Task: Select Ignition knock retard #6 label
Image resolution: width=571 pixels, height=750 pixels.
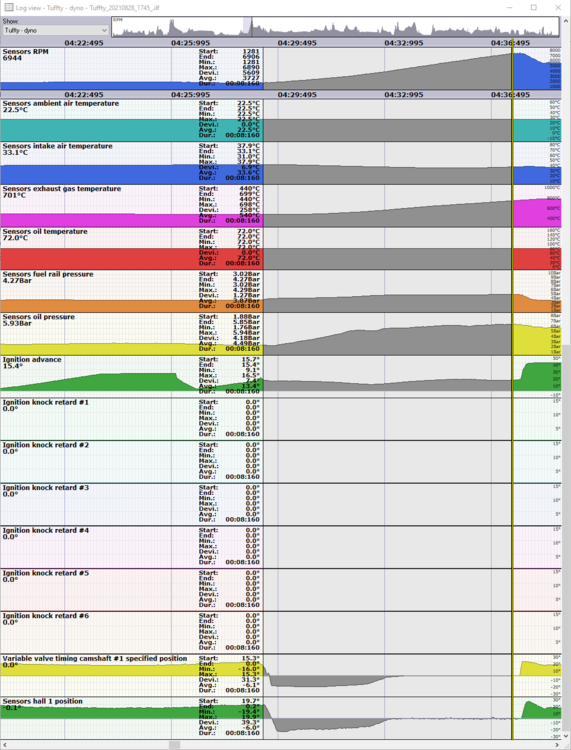Action: point(45,616)
